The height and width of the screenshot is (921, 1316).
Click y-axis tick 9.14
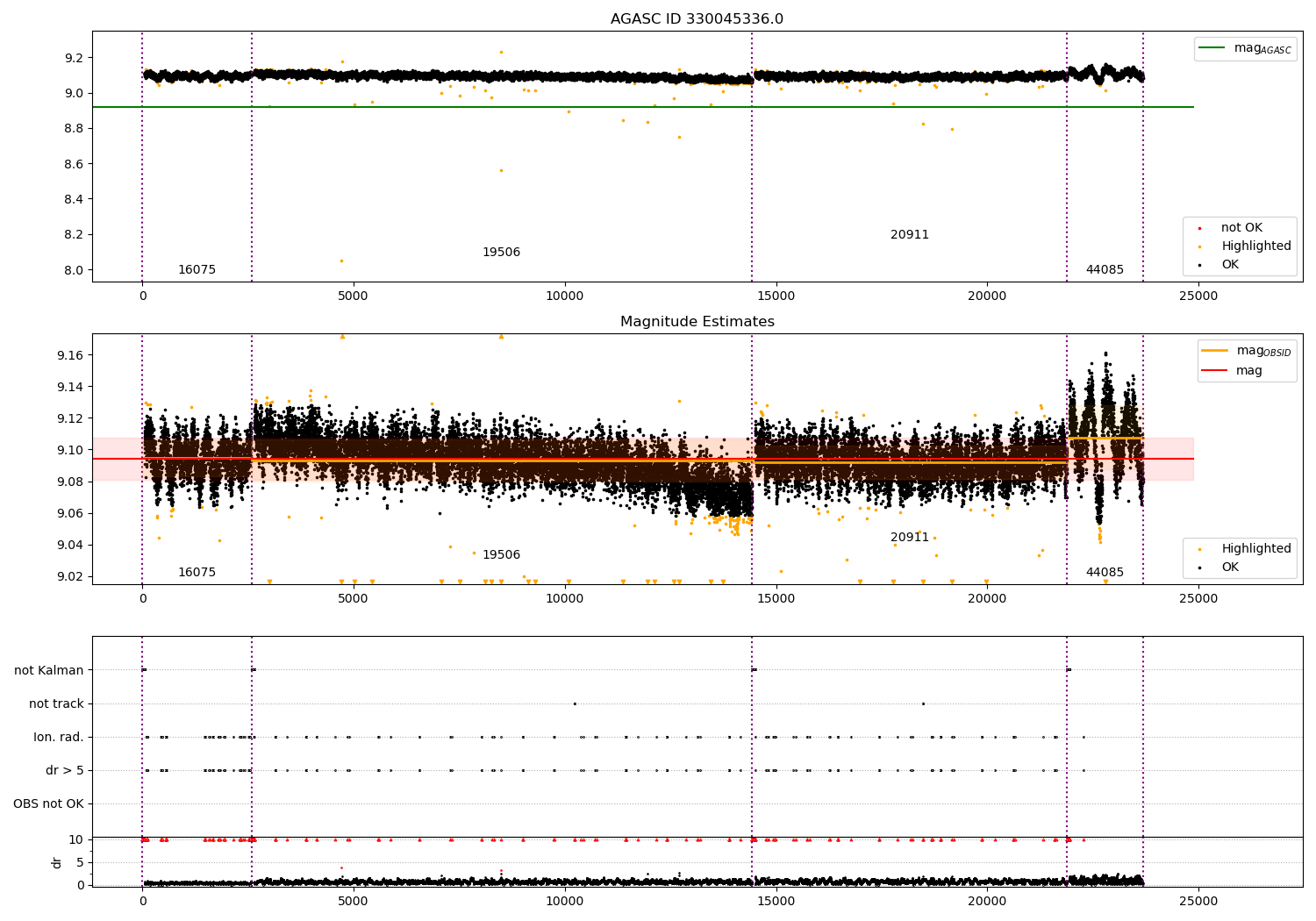(x=70, y=387)
